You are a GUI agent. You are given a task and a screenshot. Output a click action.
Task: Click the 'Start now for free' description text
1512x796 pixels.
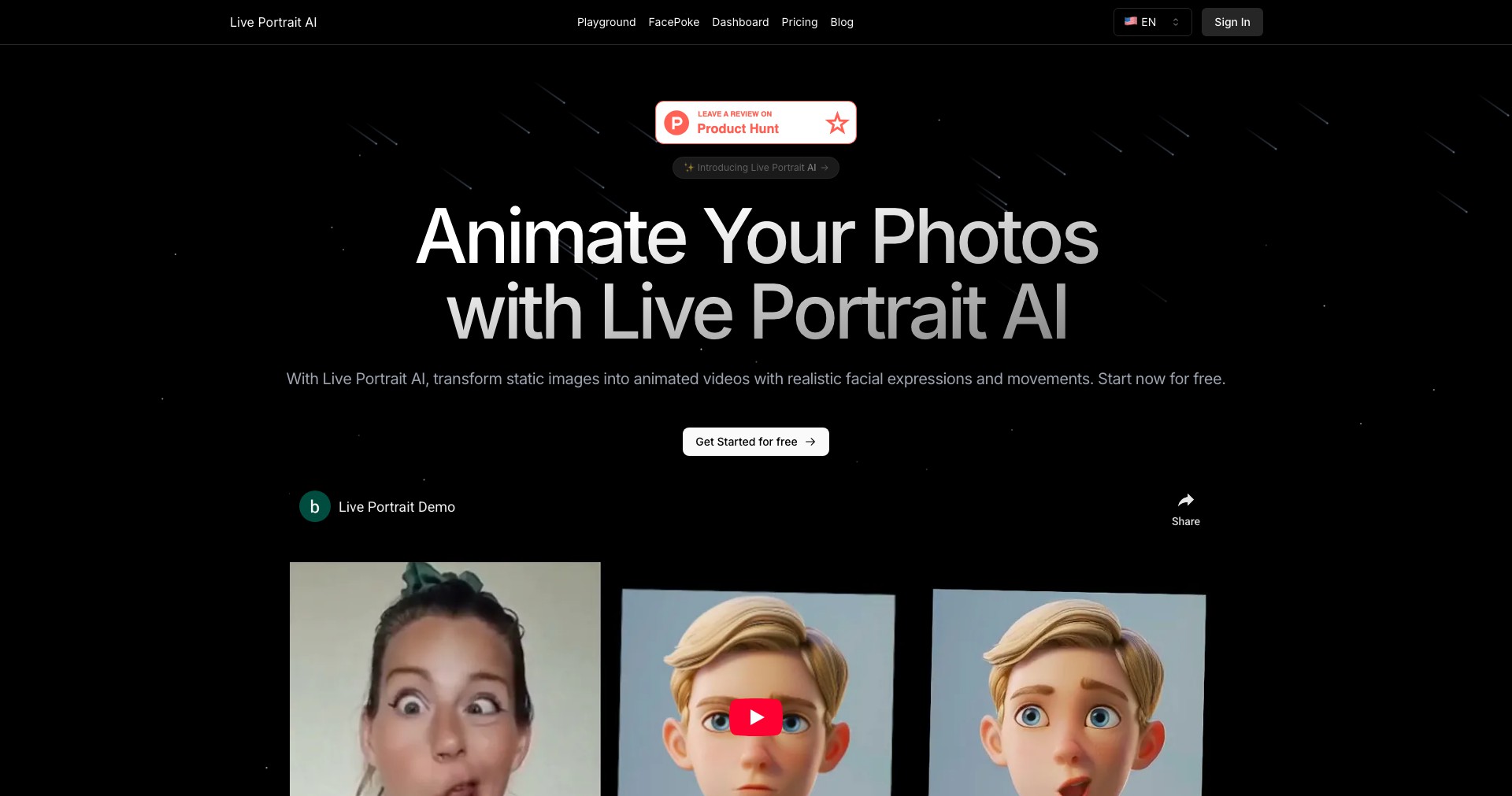click(x=1162, y=379)
